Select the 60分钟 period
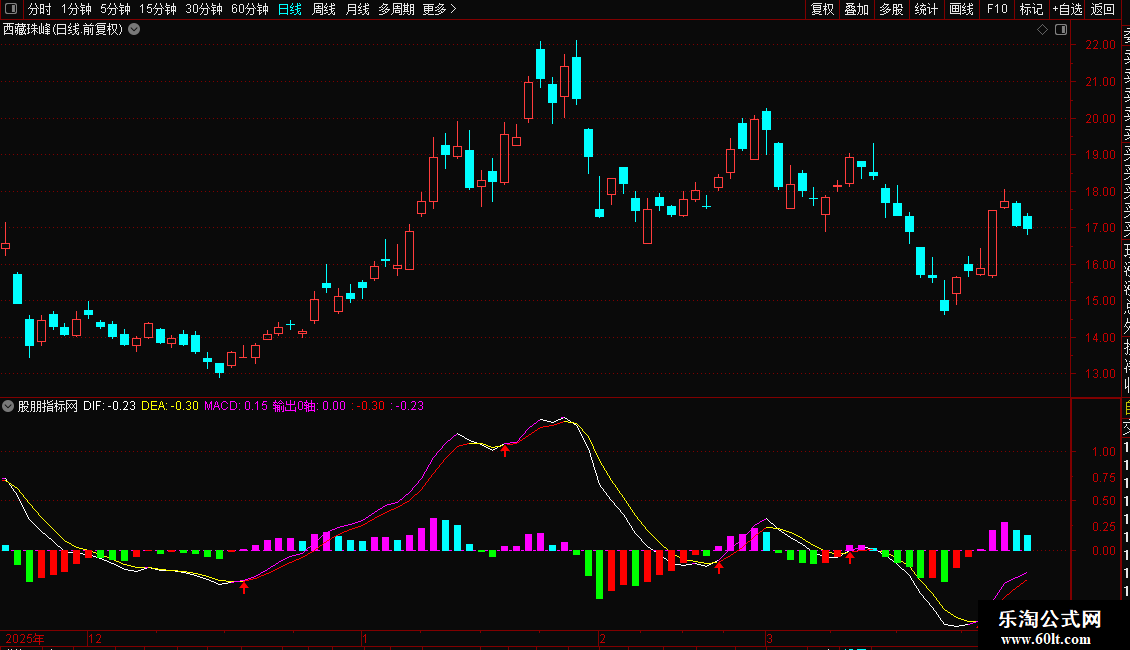1130x650 pixels. (x=249, y=9)
